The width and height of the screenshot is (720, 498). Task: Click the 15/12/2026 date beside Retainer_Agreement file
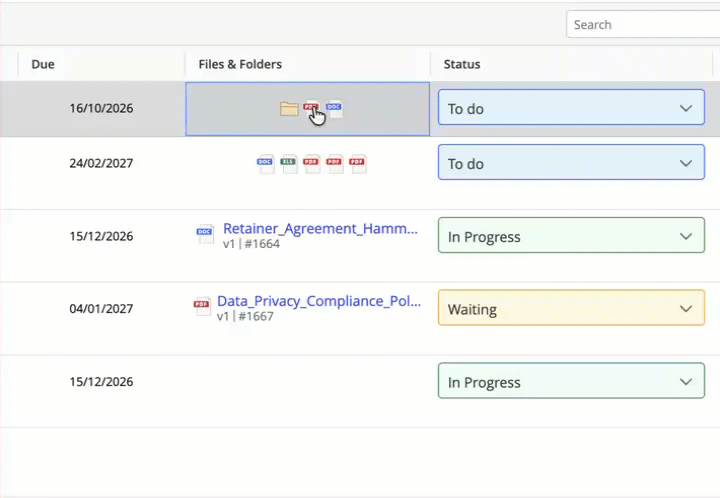[x=101, y=236]
